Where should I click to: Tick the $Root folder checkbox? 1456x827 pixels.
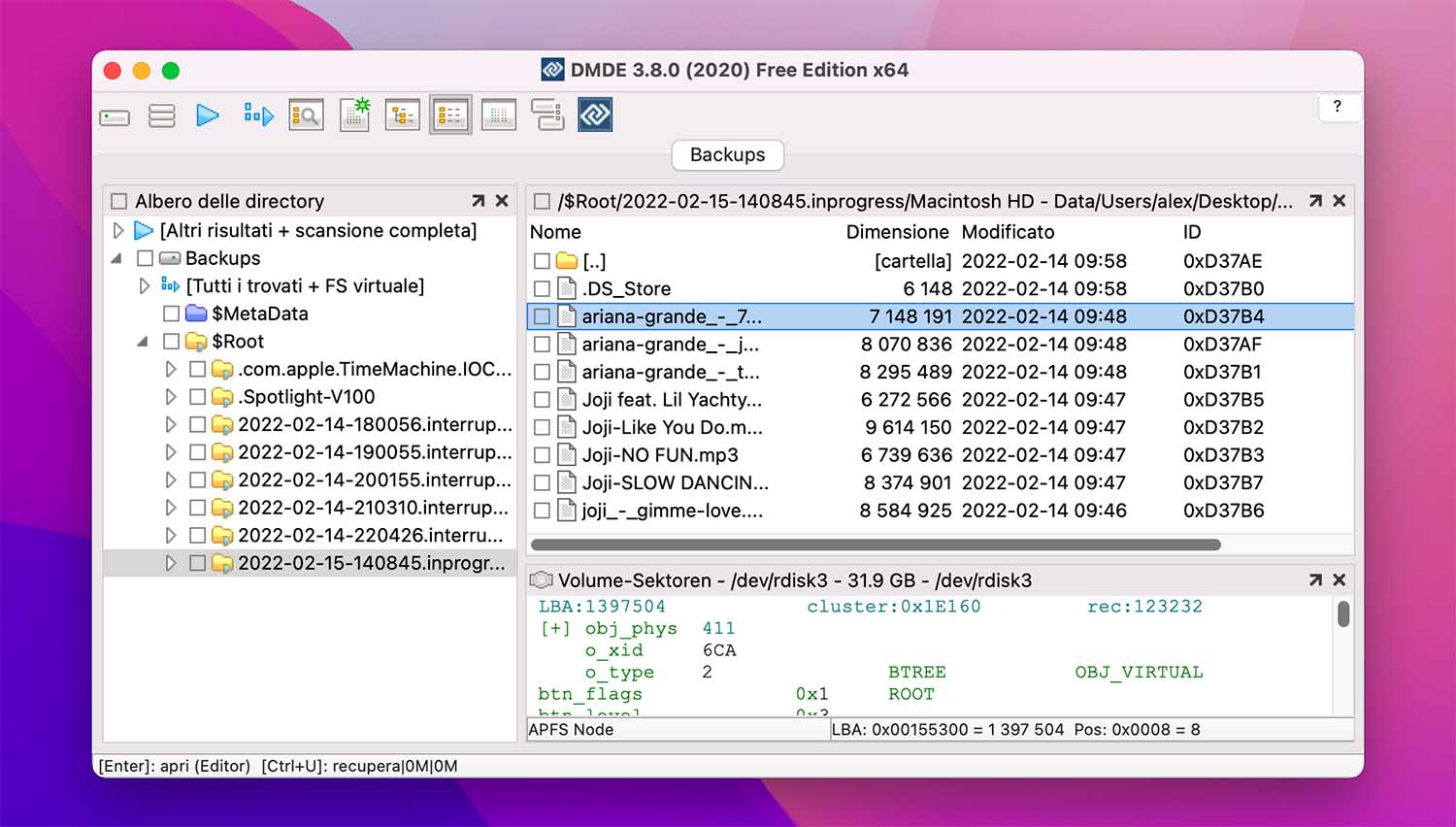[172, 342]
